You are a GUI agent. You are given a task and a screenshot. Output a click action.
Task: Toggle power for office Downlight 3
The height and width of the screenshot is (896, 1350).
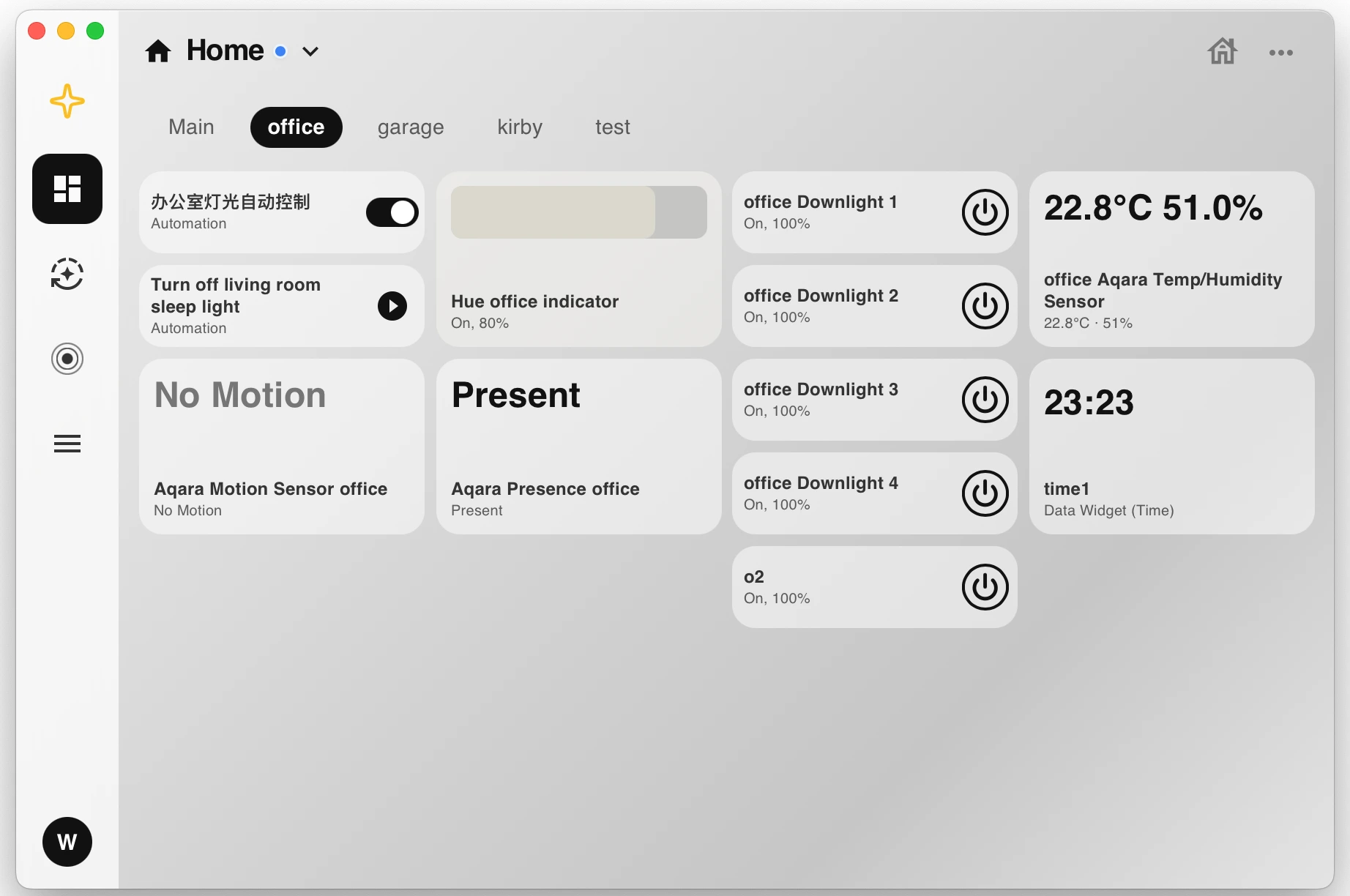point(985,400)
